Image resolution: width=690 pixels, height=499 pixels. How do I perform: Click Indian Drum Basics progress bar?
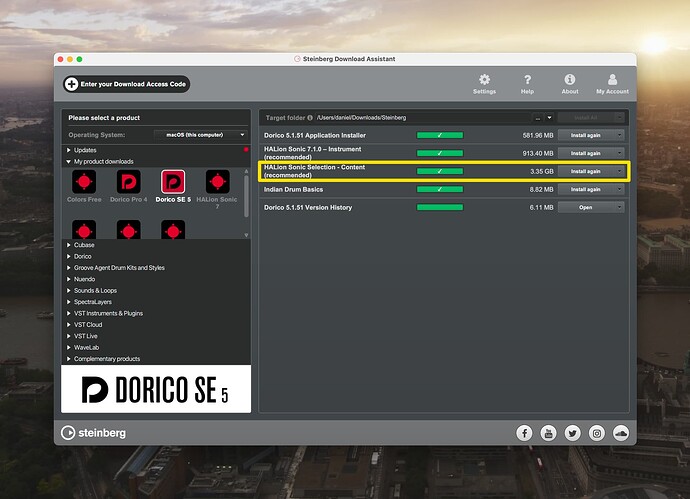[440, 189]
